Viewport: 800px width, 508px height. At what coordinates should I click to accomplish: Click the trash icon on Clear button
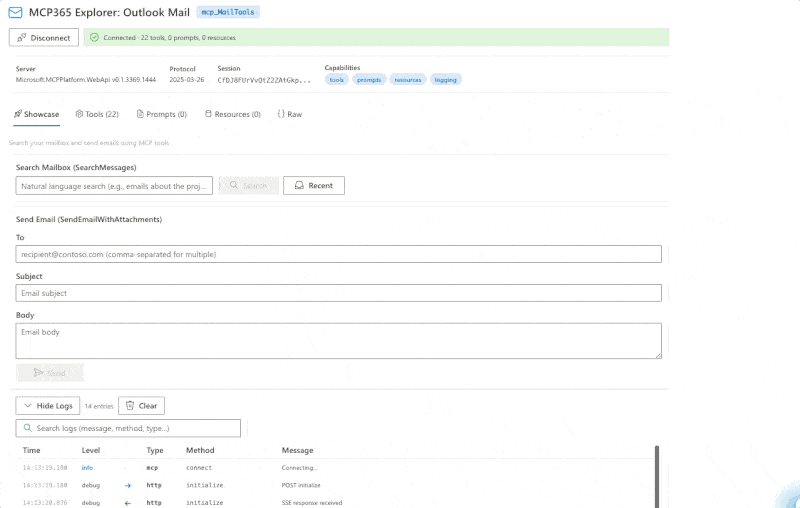click(130, 405)
